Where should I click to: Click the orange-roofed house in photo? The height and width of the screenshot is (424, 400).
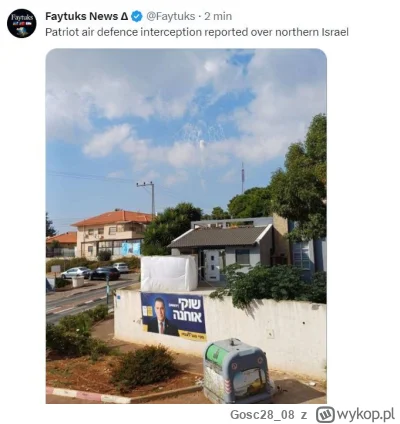[112, 235]
